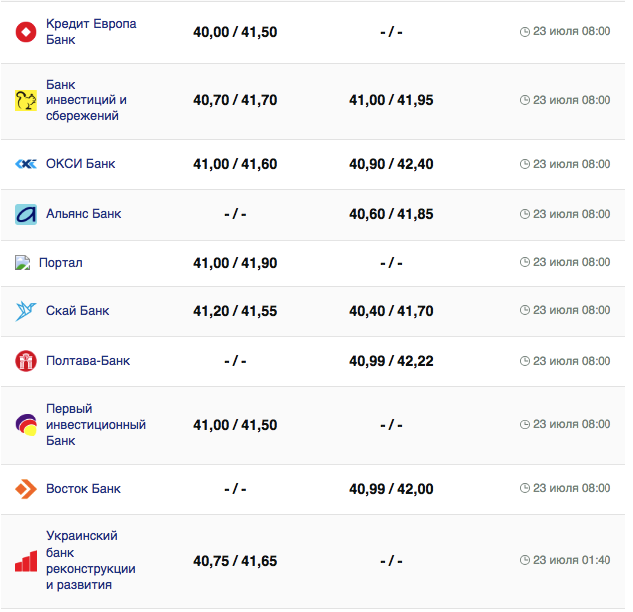The width and height of the screenshot is (633, 612).
Task: Click the 23 июля 01:40 timestamp
Action: [x=571, y=560]
